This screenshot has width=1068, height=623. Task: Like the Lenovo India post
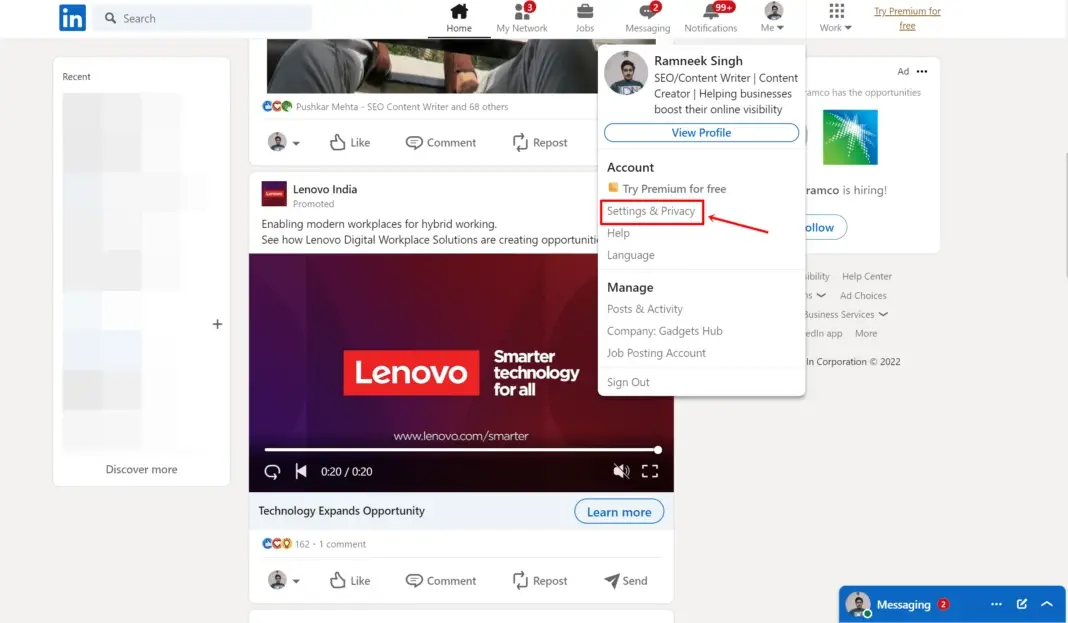(350, 581)
